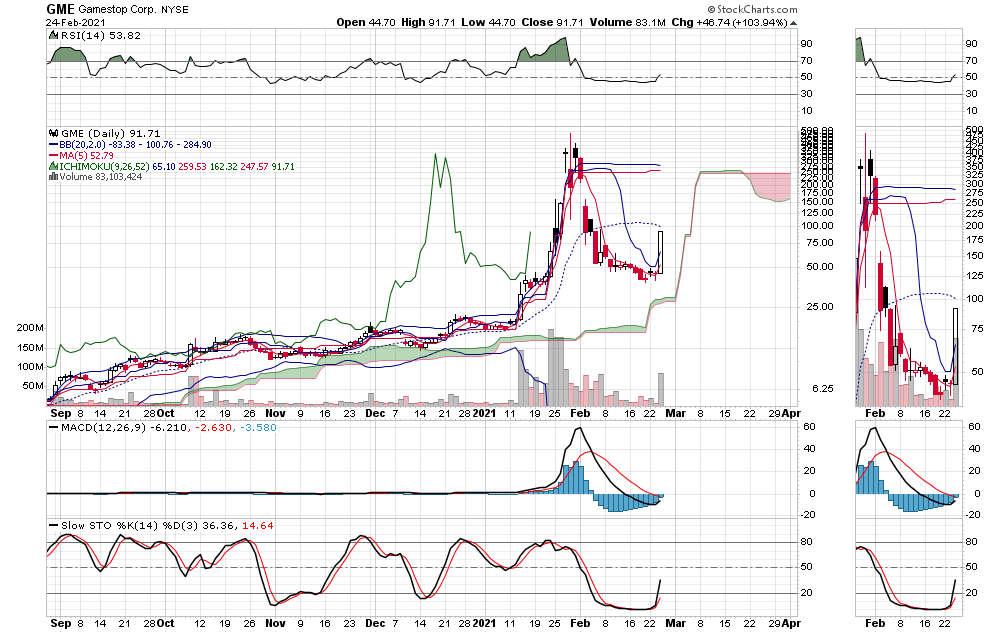Click the 24-Feb-2021 date label

point(75,22)
